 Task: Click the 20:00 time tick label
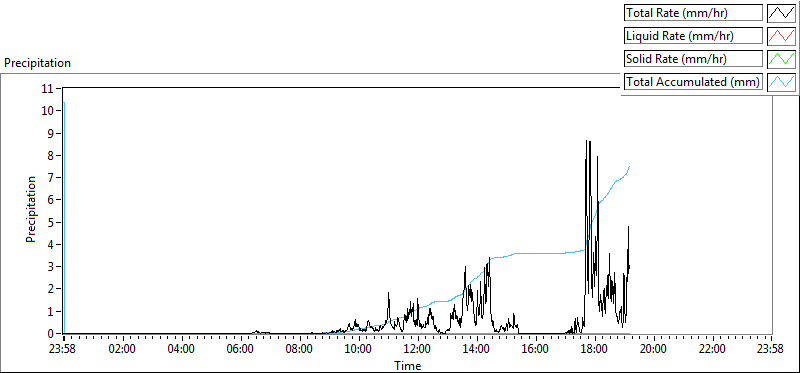click(x=654, y=350)
